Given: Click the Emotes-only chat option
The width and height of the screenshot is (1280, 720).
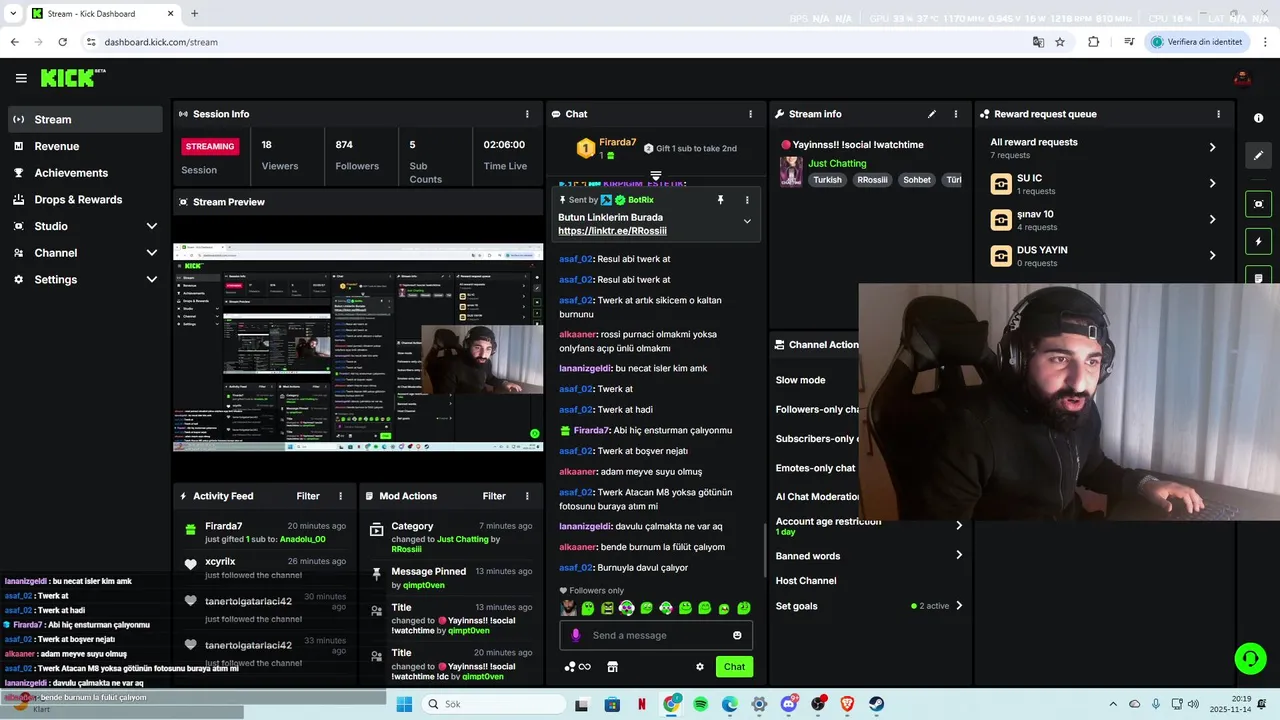Looking at the screenshot, I should pyautogui.click(x=815, y=468).
